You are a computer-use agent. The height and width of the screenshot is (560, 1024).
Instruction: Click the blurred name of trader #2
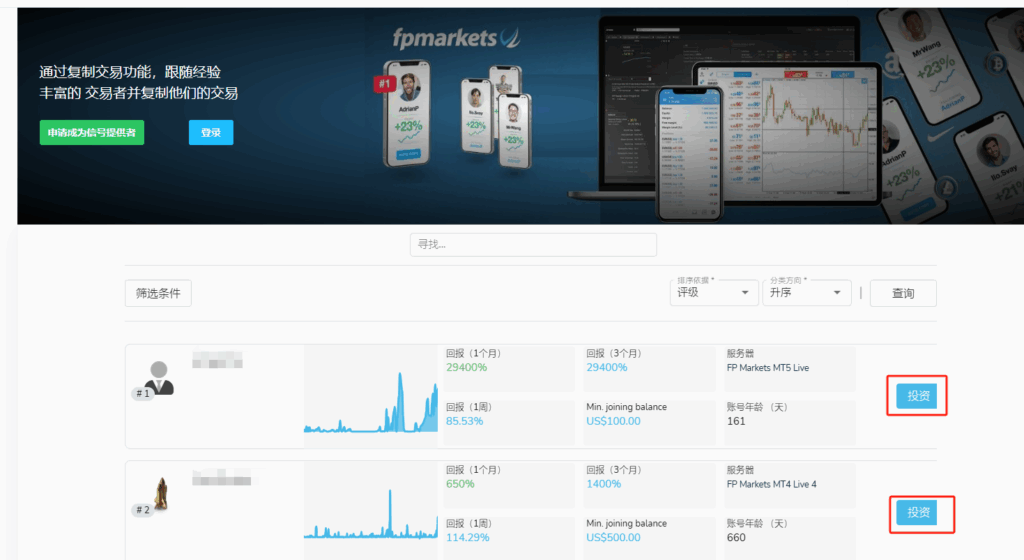click(218, 478)
